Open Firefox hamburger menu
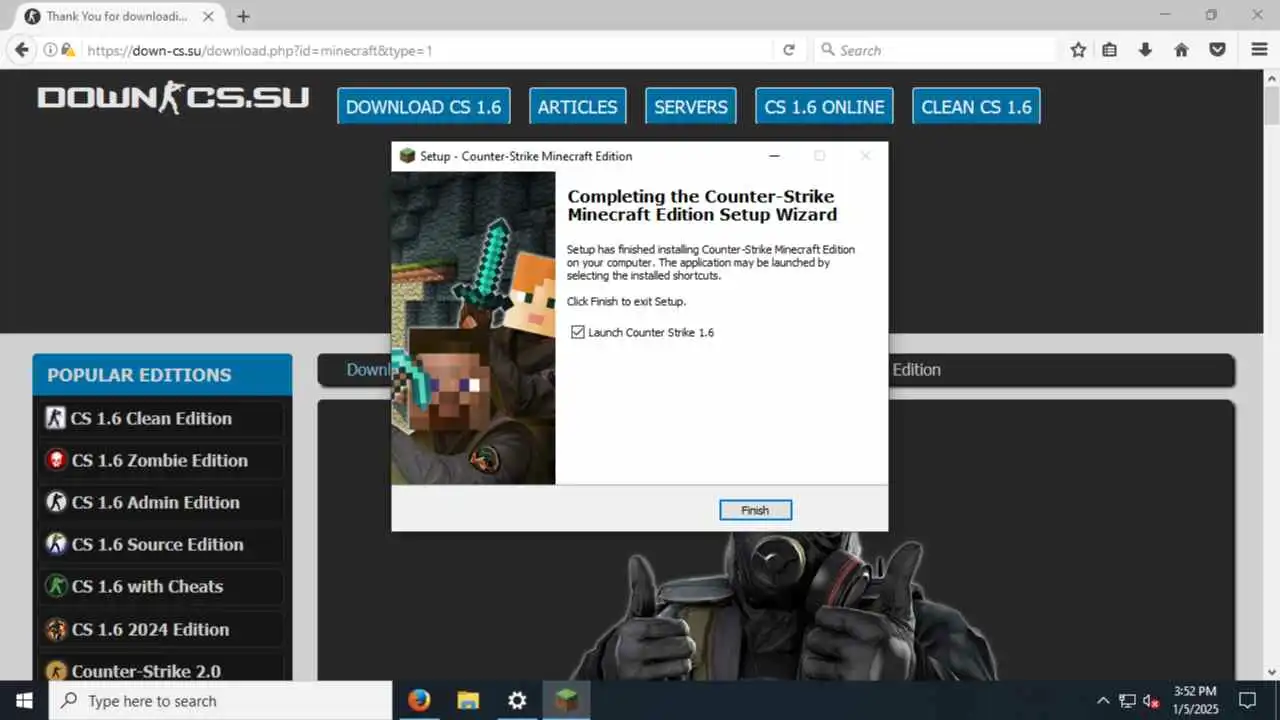Image resolution: width=1280 pixels, height=720 pixels. pyautogui.click(x=1259, y=50)
